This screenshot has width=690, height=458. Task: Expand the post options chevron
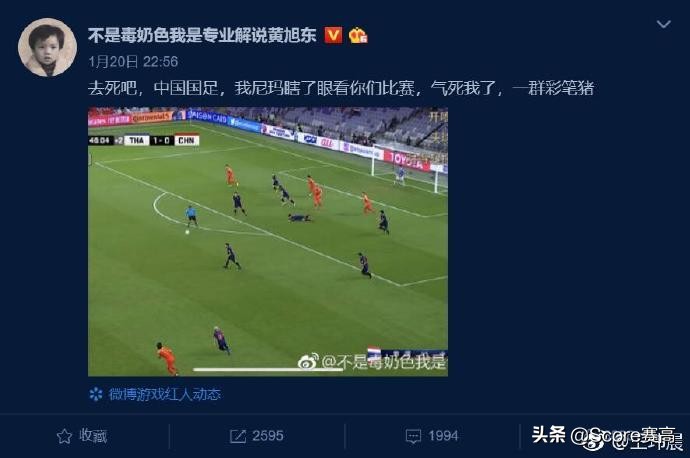click(664, 24)
